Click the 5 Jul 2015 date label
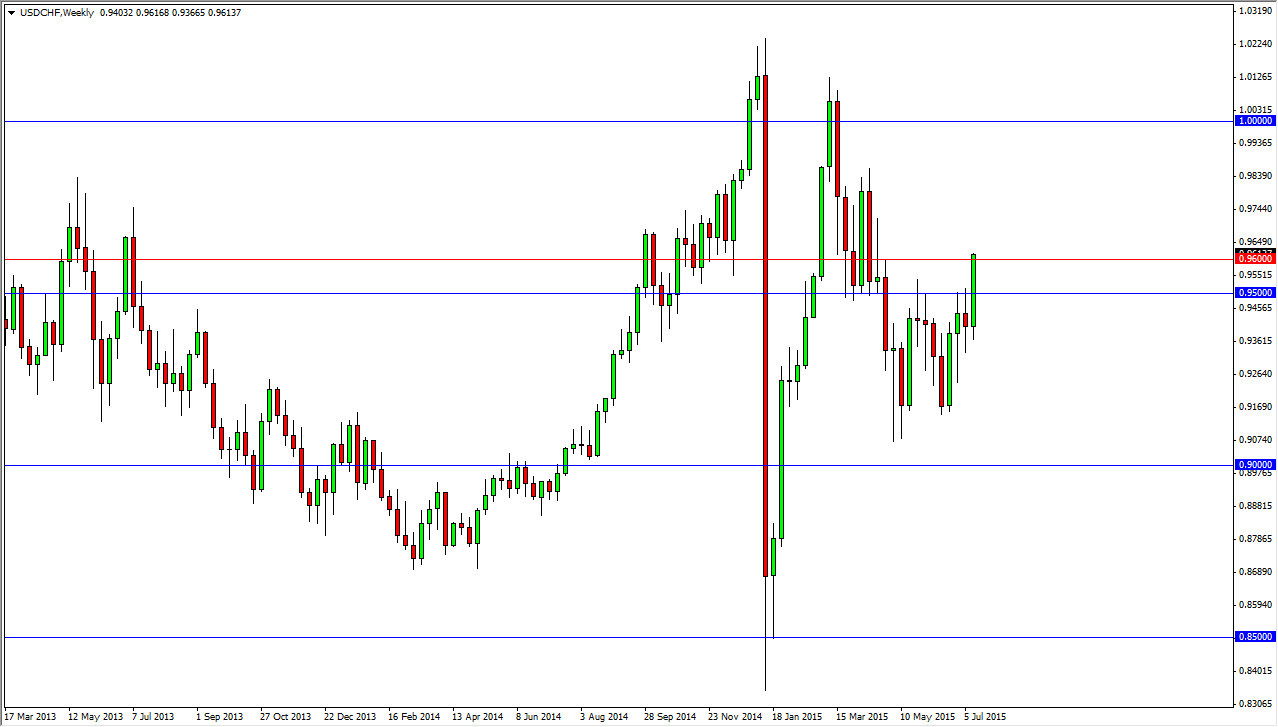 pyautogui.click(x=985, y=717)
